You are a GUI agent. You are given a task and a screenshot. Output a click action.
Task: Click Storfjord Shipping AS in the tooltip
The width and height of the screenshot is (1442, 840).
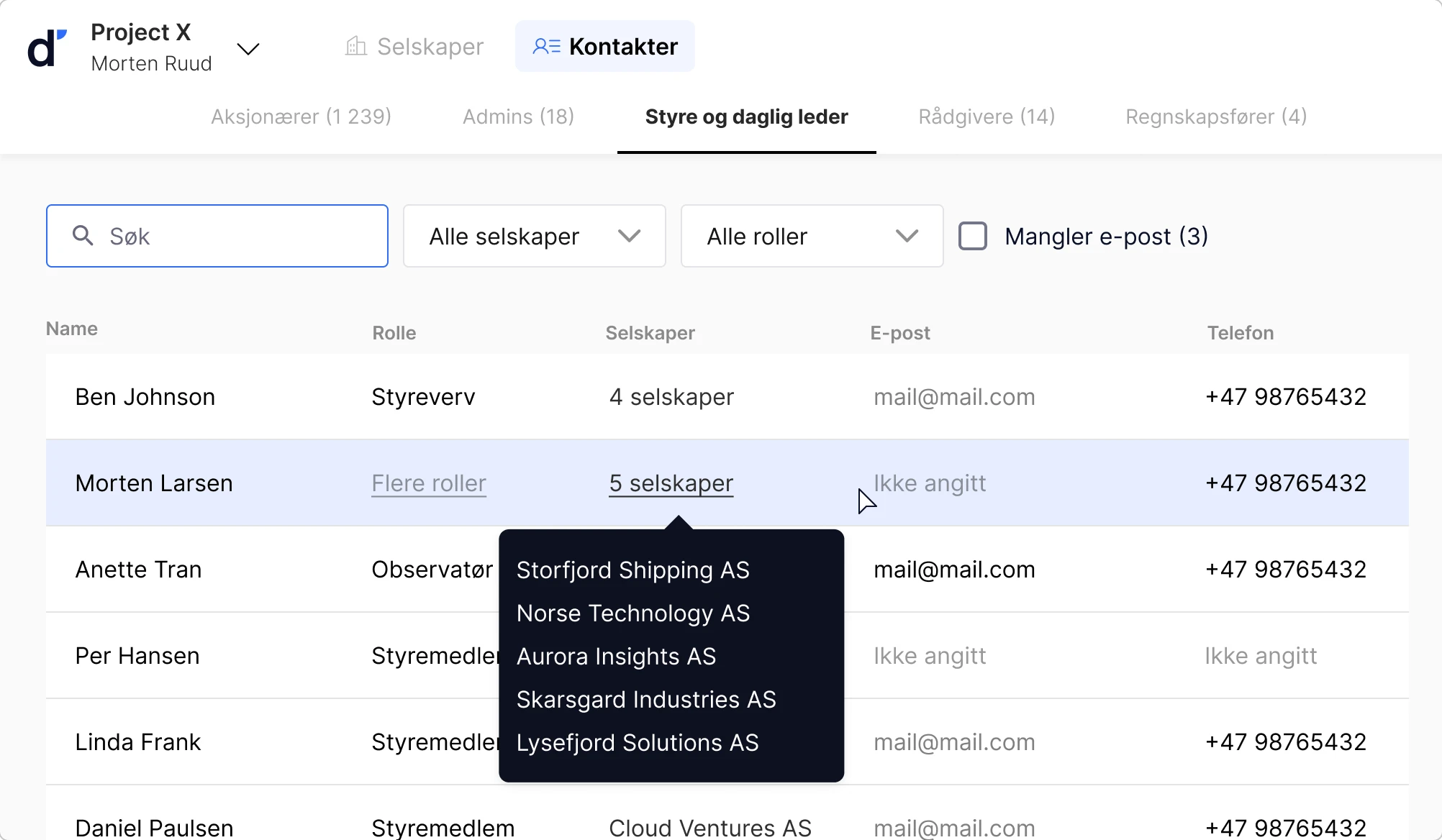[x=633, y=570]
